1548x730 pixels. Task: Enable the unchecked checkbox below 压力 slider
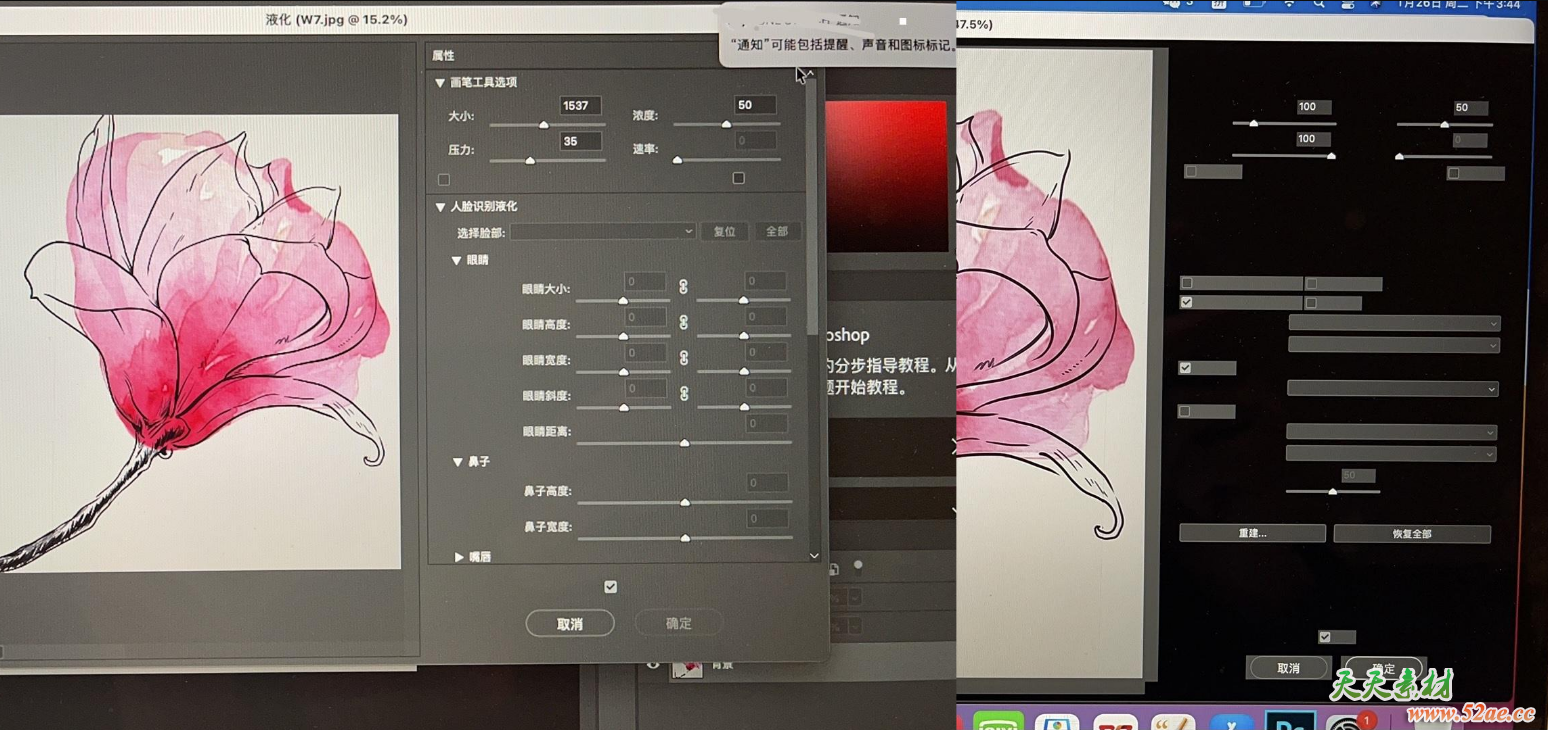pos(444,180)
